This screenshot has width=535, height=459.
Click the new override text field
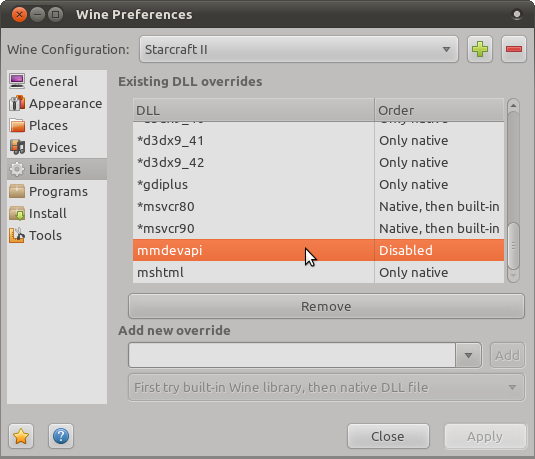[x=292, y=355]
